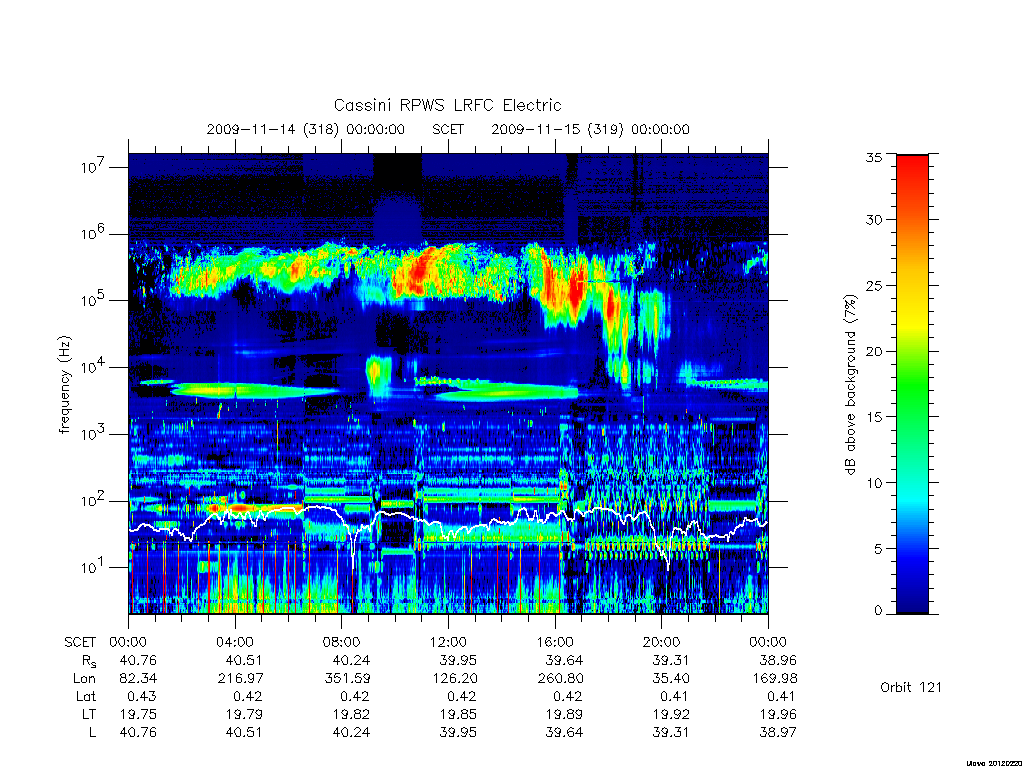
Task: Click the Lon value "216.97"
Action: (240, 679)
